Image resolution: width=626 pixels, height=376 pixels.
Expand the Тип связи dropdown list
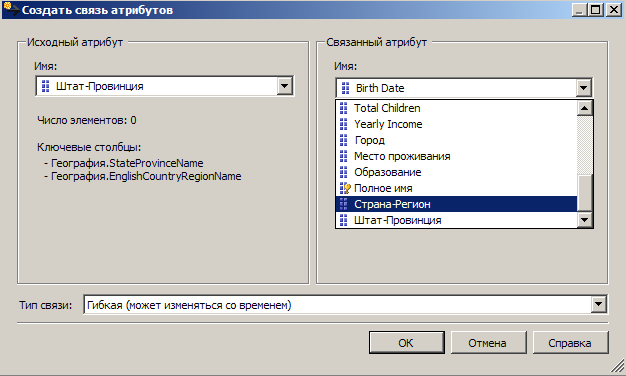click(x=598, y=305)
